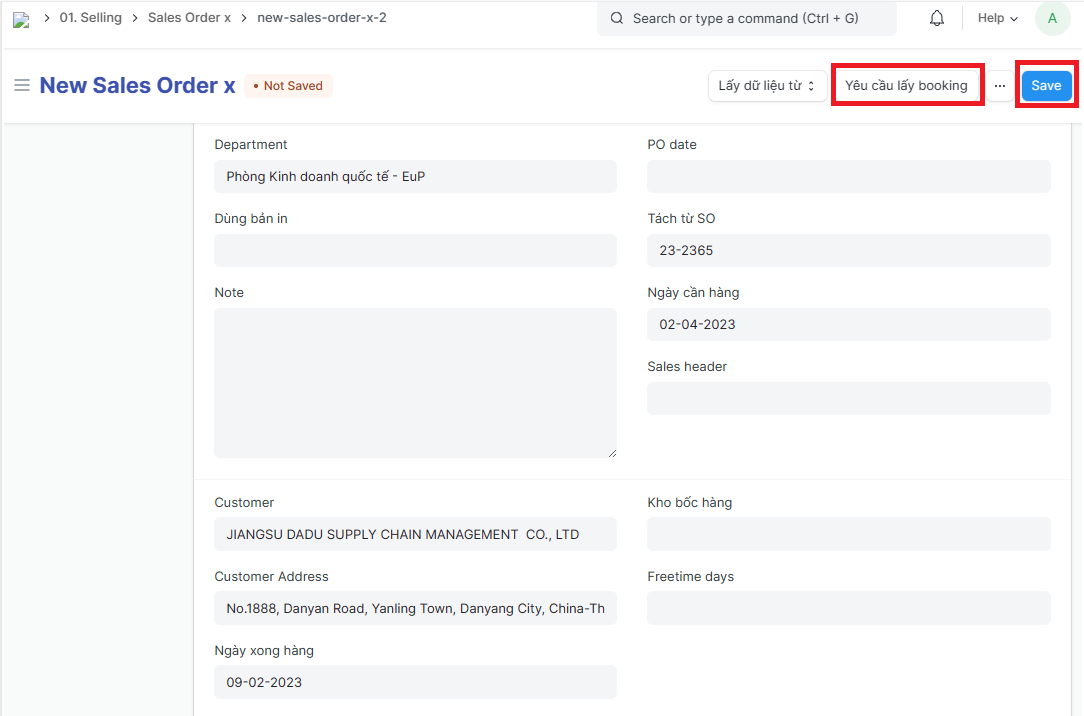
Task: Click into the Note text area
Action: (x=415, y=382)
